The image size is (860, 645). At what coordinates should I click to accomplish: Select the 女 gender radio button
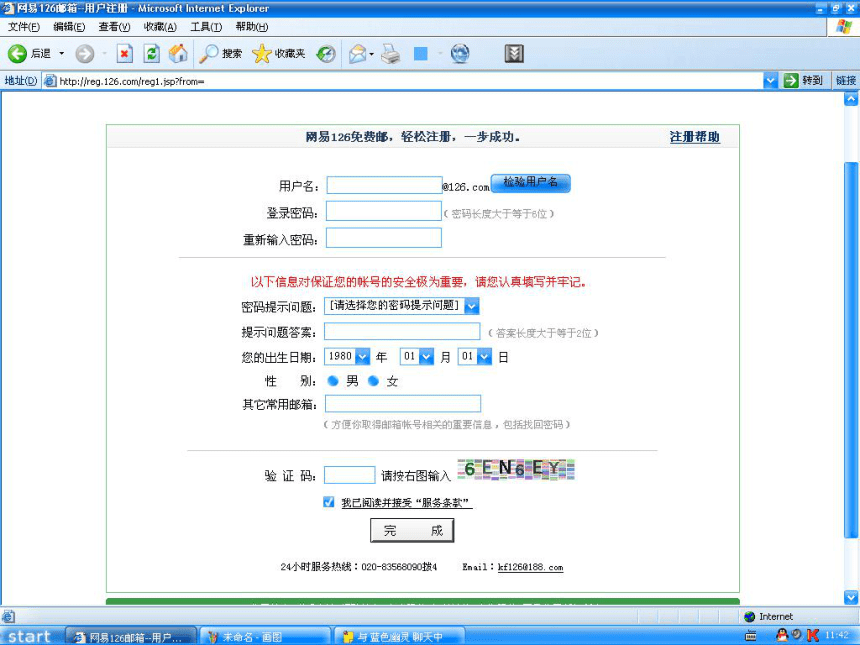tap(374, 381)
